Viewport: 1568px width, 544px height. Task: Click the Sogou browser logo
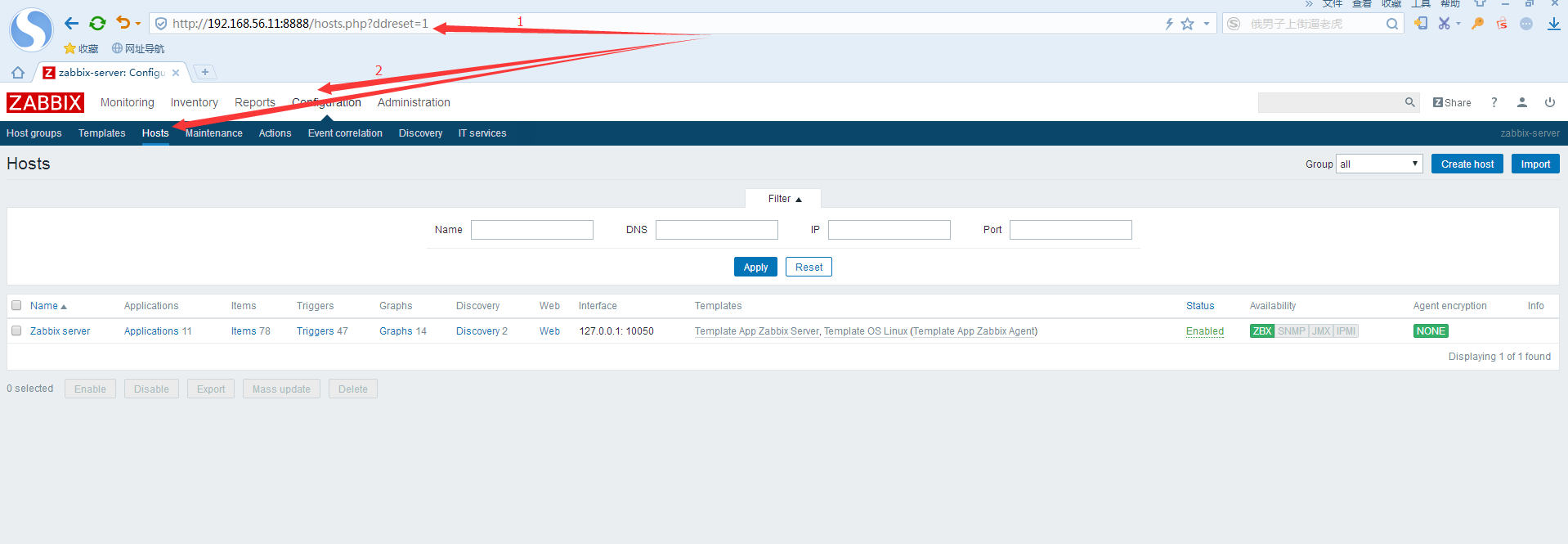coord(31,29)
